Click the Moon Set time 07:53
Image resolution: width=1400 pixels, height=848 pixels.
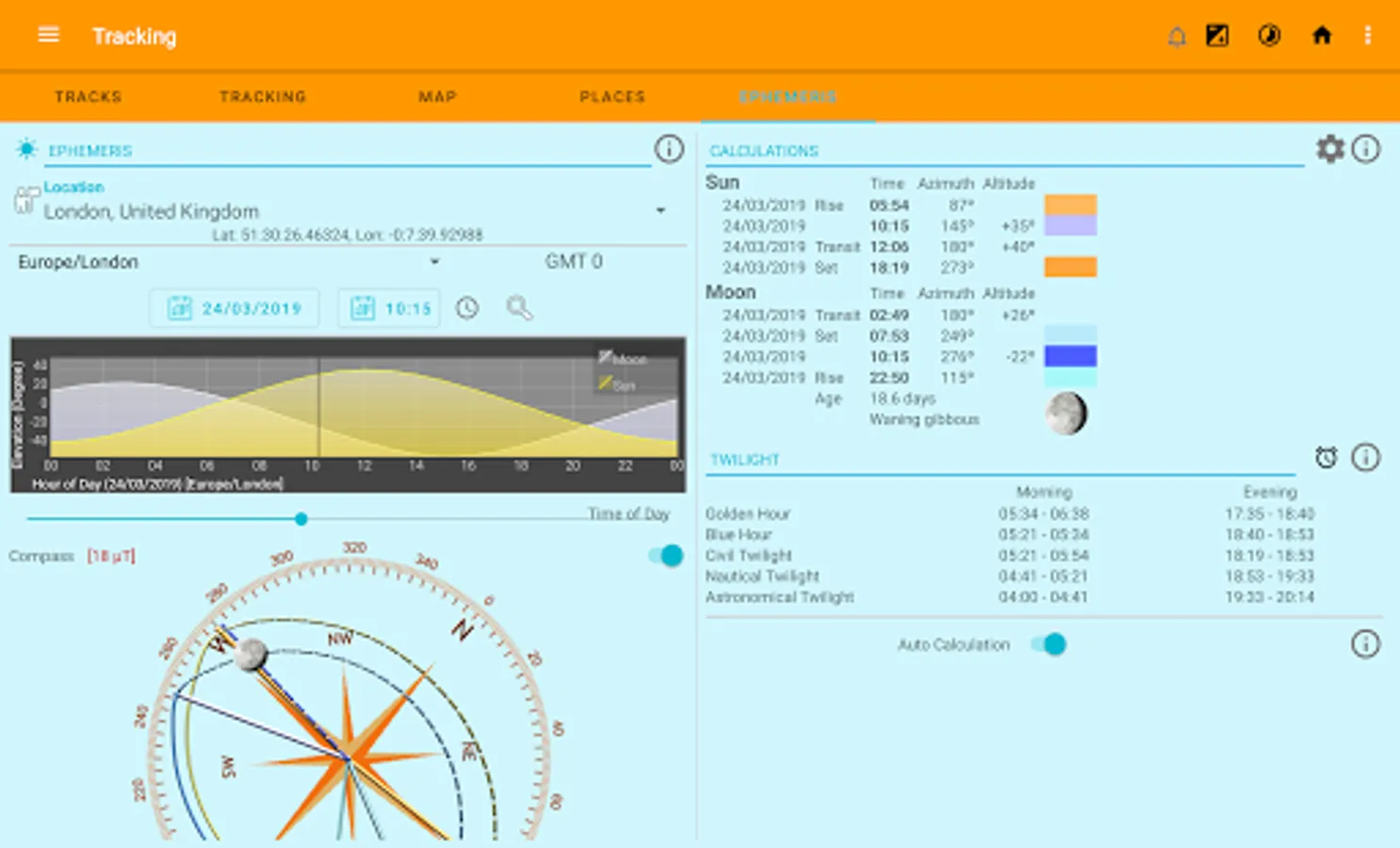[x=889, y=335]
